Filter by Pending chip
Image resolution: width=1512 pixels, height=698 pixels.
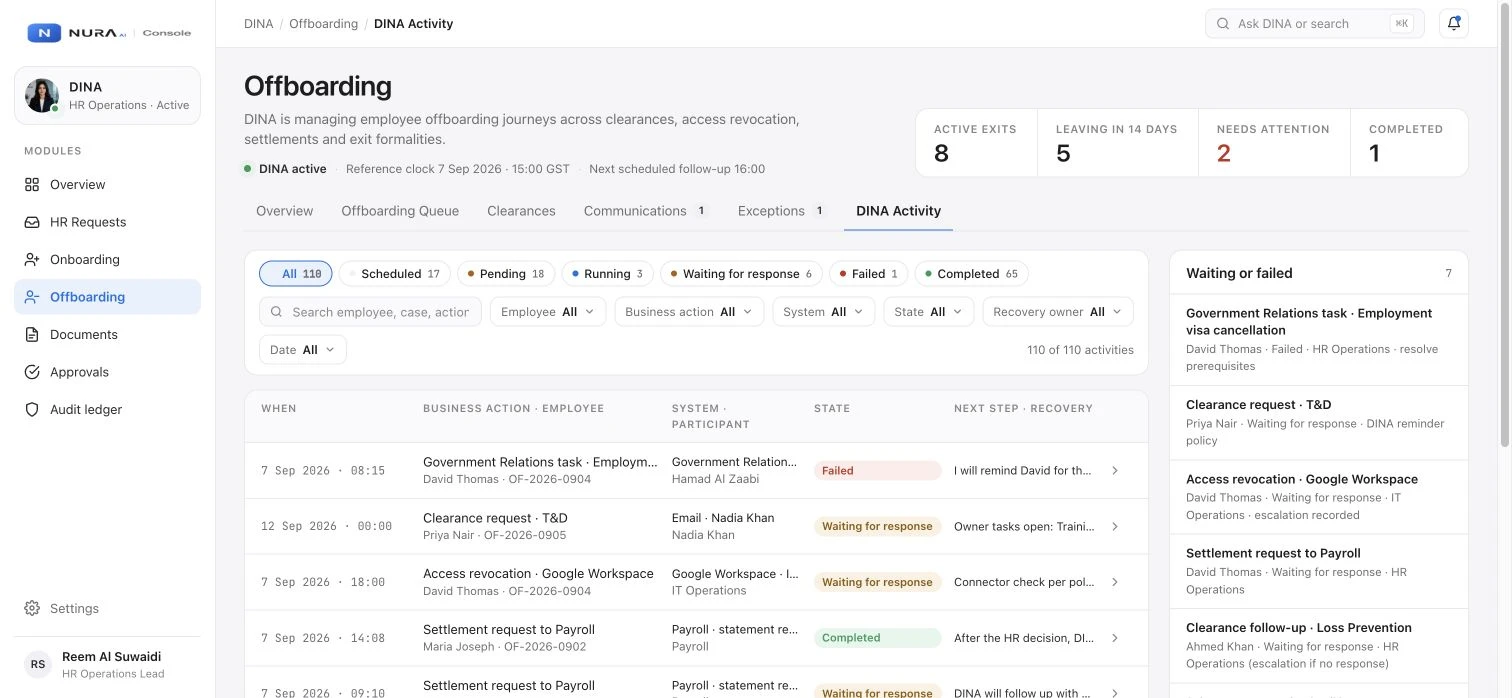point(506,274)
